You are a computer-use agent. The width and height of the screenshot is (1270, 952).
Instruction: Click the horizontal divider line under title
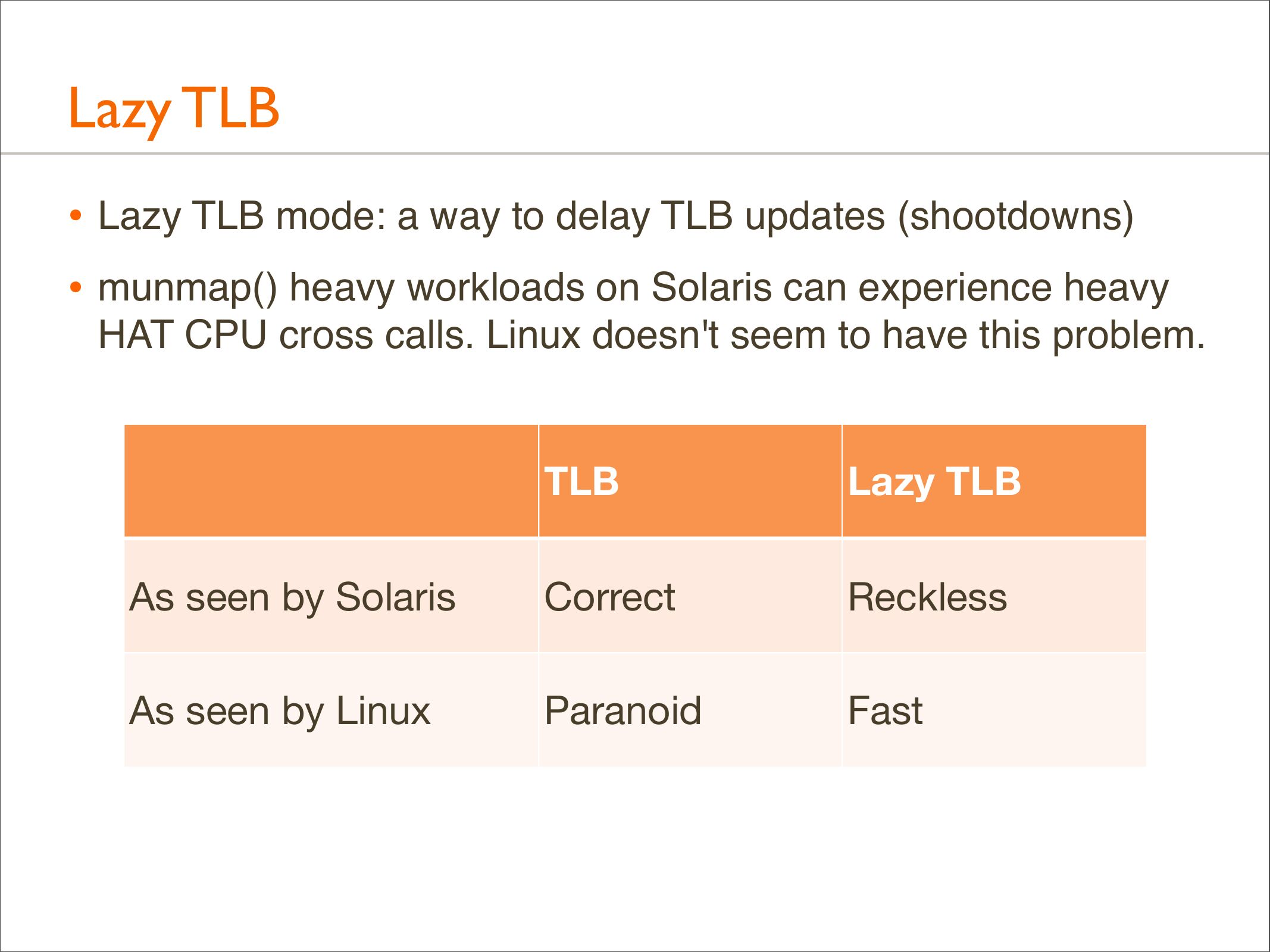pos(635,154)
